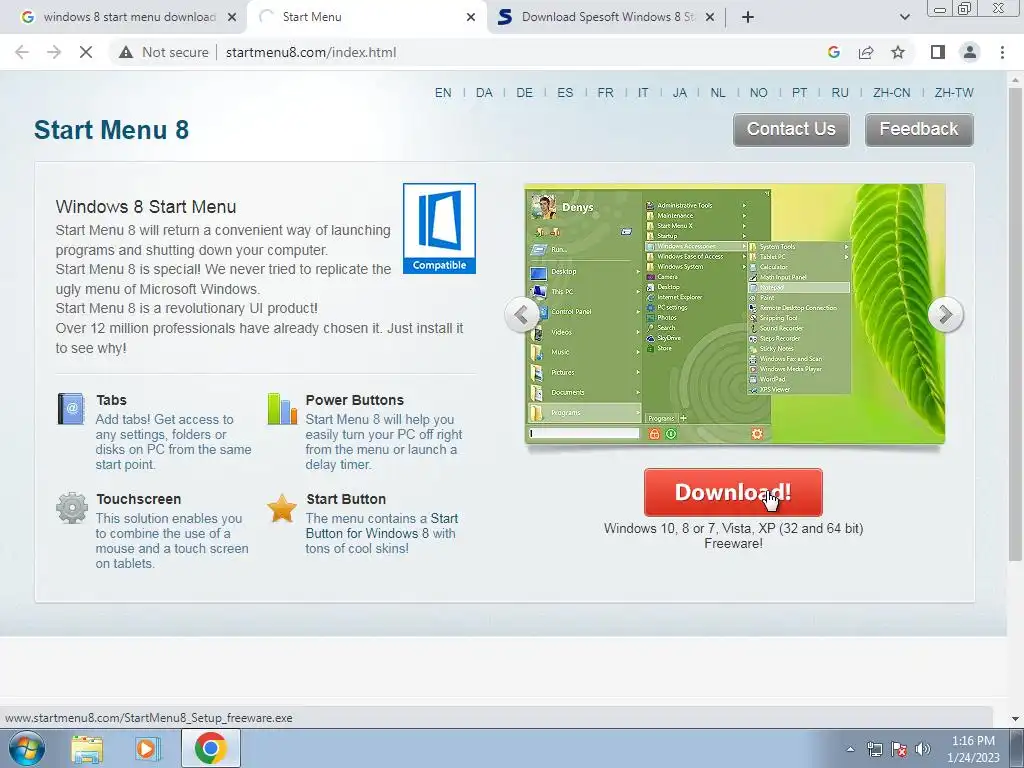Open the Chrome profile menu
Screen dimensions: 1024x768
tap(970, 52)
